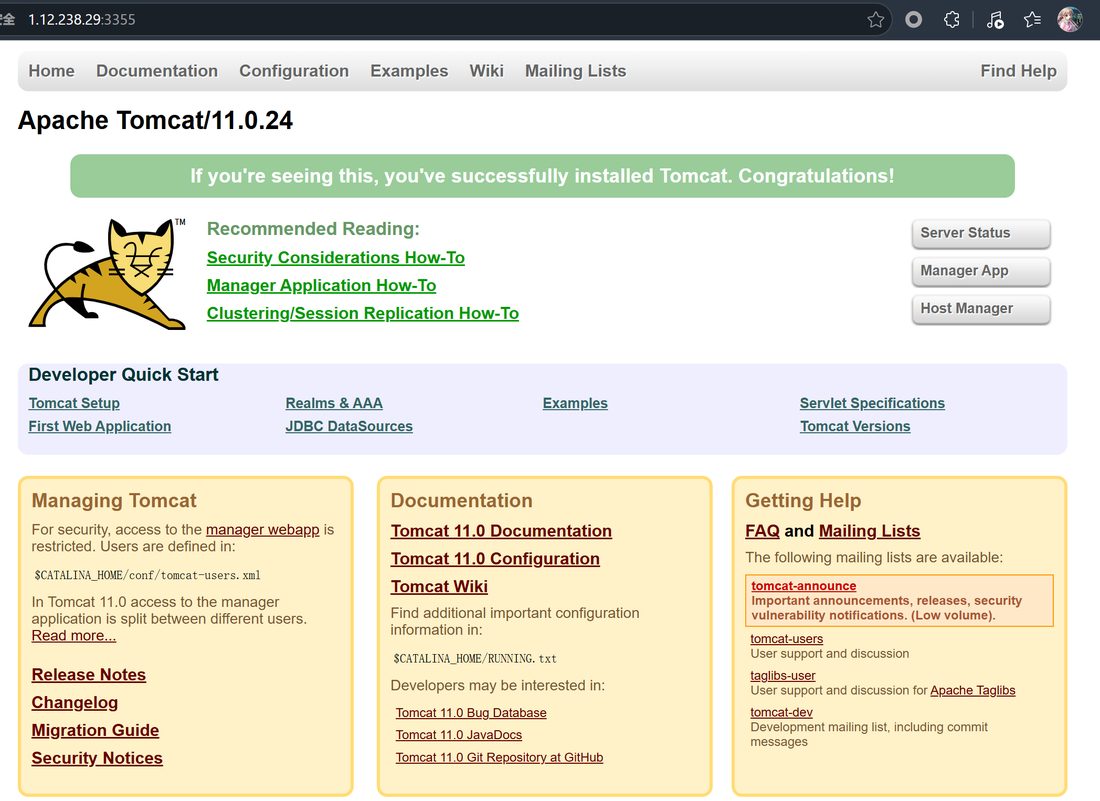Open Servlet Specifications link
1100x801 pixels.
[872, 403]
